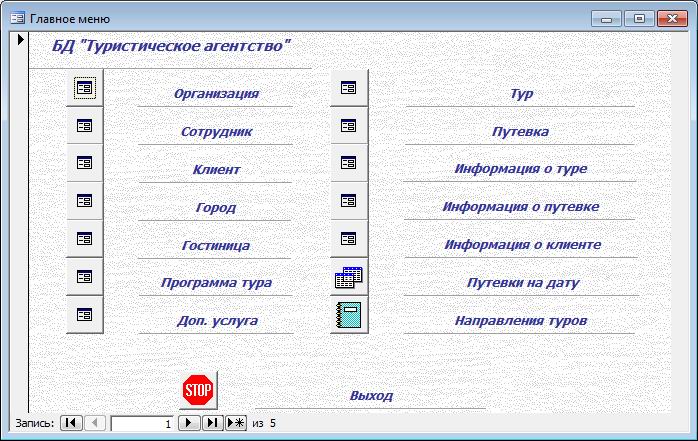Click the record number input field
Image resolution: width=698 pixels, height=441 pixels.
142,424
